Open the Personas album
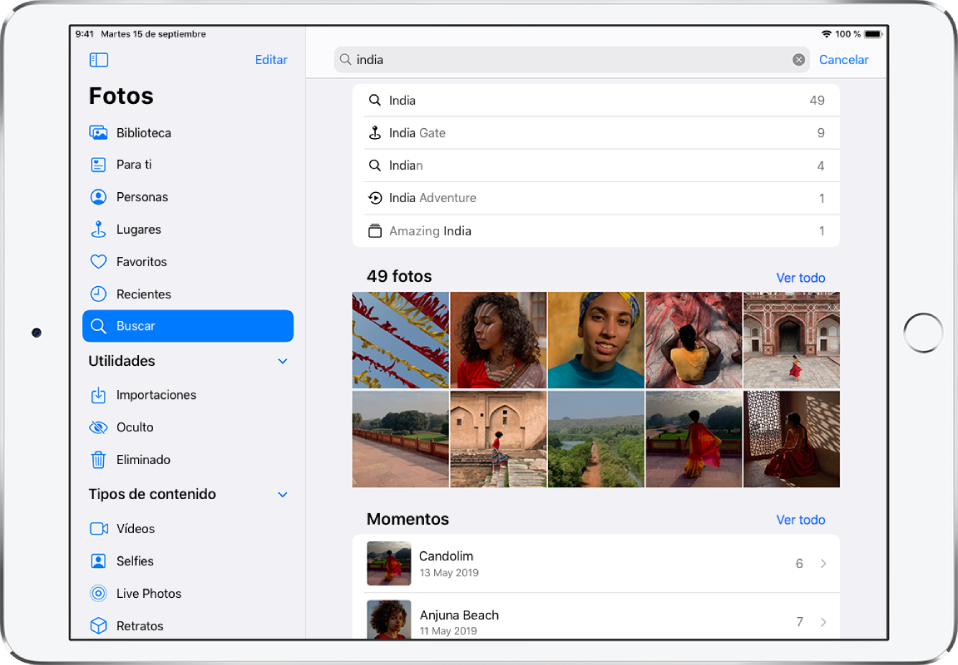The height and width of the screenshot is (665, 958). point(142,197)
